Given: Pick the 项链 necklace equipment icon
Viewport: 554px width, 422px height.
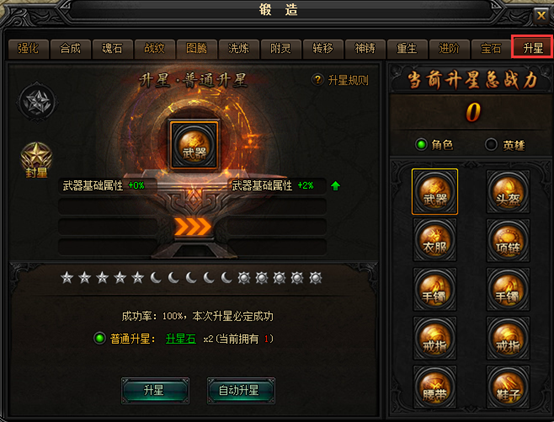Looking at the screenshot, I should click(508, 240).
